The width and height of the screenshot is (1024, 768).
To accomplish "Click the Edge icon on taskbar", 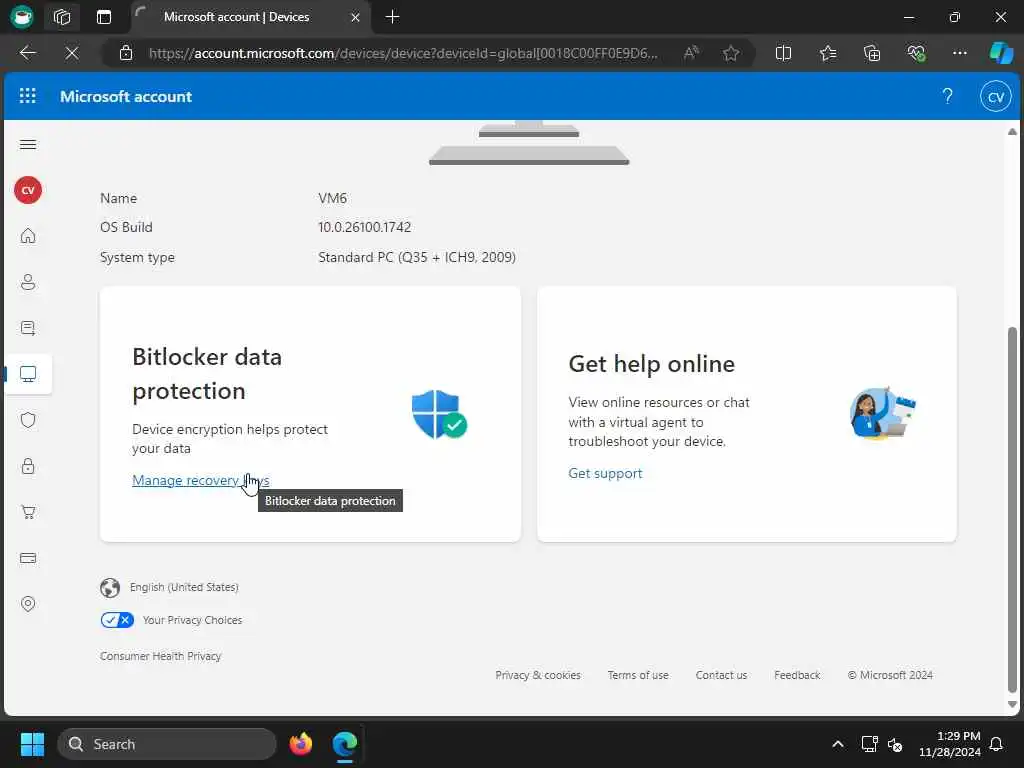I will 345,744.
